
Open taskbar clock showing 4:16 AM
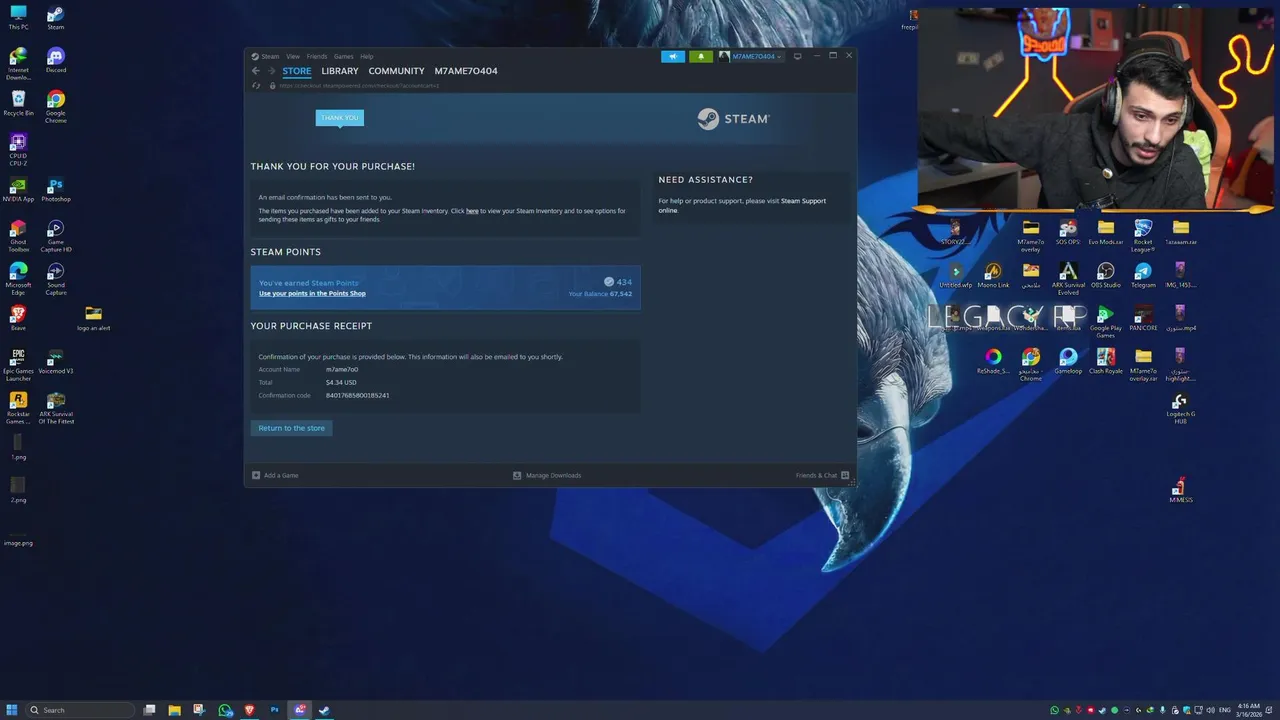tap(1249, 710)
